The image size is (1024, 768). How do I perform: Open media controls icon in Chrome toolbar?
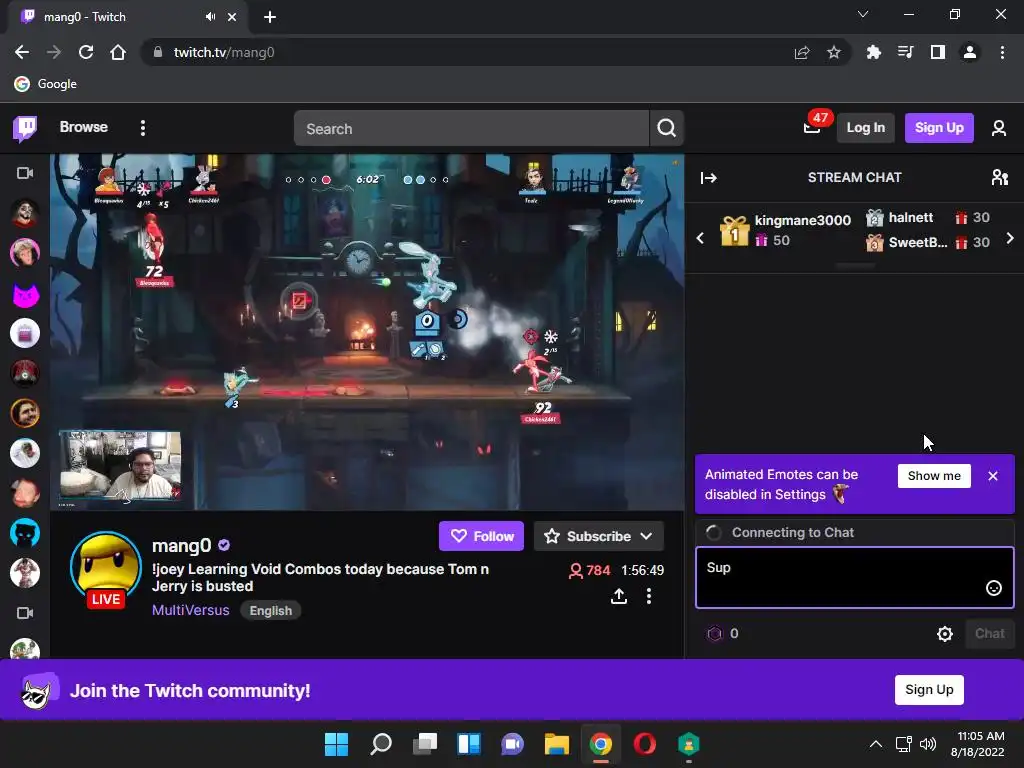(905, 52)
